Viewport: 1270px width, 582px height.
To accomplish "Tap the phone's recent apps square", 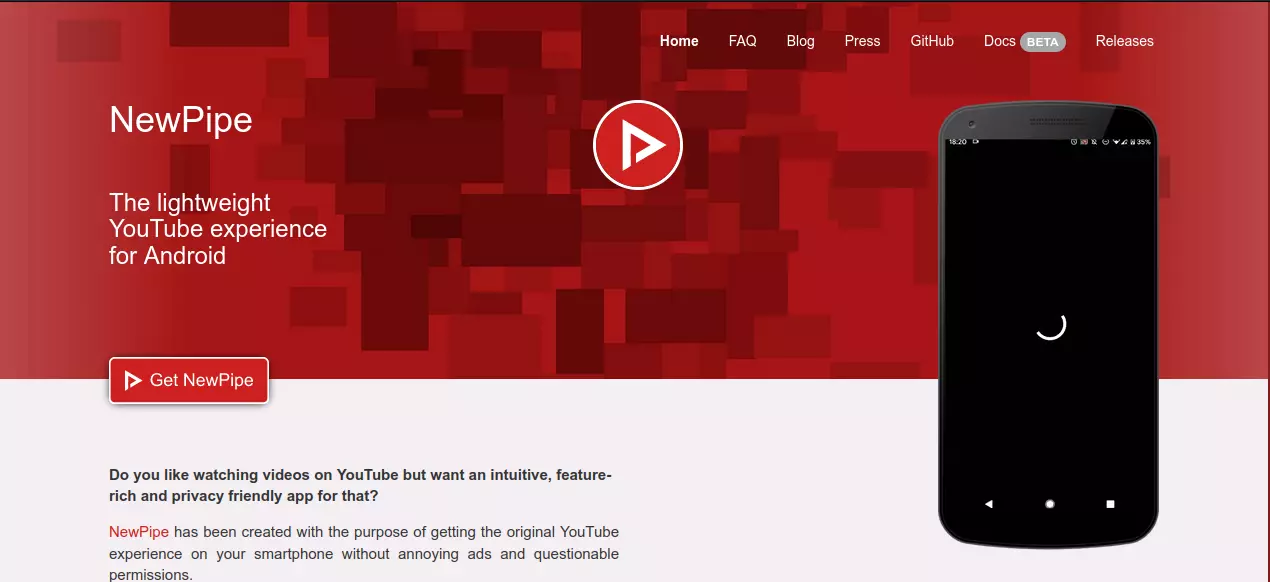I will coord(1110,504).
